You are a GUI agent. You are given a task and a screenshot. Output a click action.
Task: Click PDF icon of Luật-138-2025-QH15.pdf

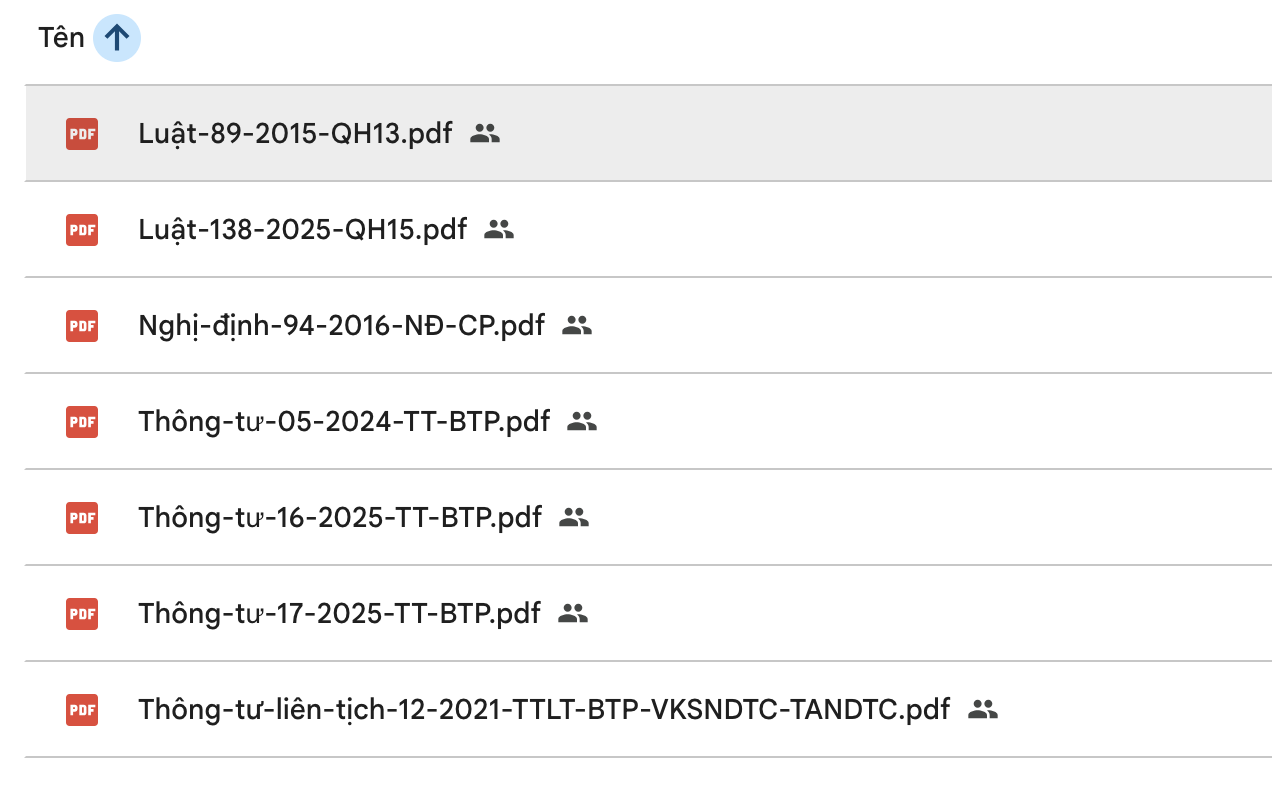coord(82,230)
